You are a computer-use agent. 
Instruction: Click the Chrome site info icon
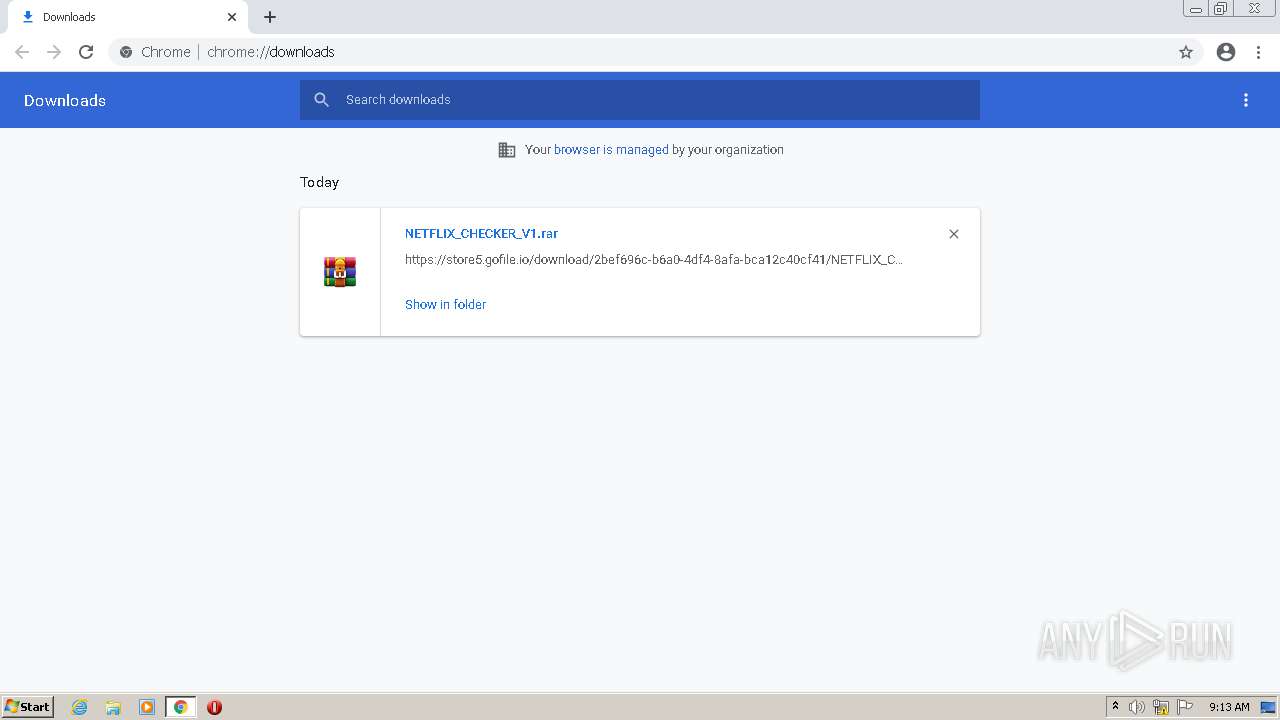coord(126,52)
